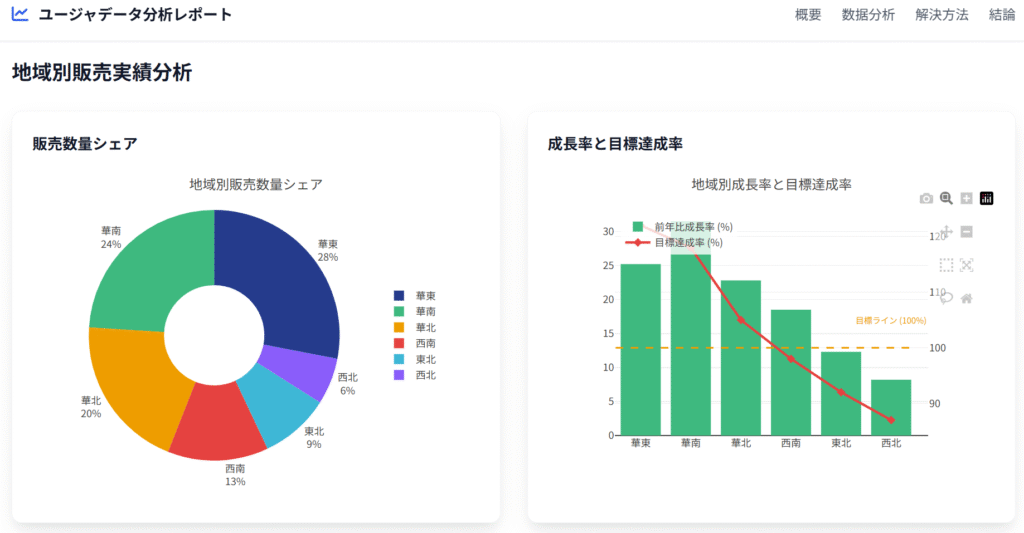The image size is (1024, 533).
Task: Click the 結論 navigation link
Action: click(x=1001, y=15)
